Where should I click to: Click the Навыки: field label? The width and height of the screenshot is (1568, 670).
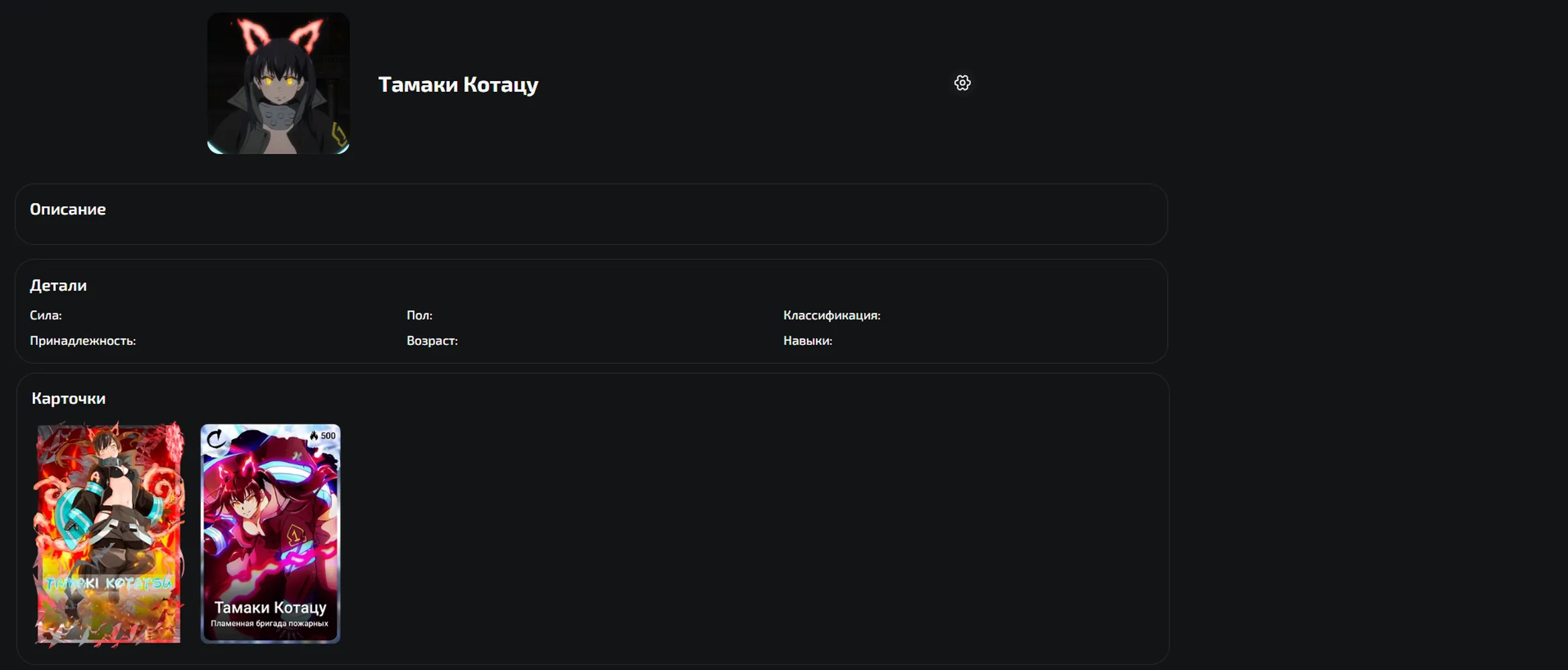click(808, 341)
